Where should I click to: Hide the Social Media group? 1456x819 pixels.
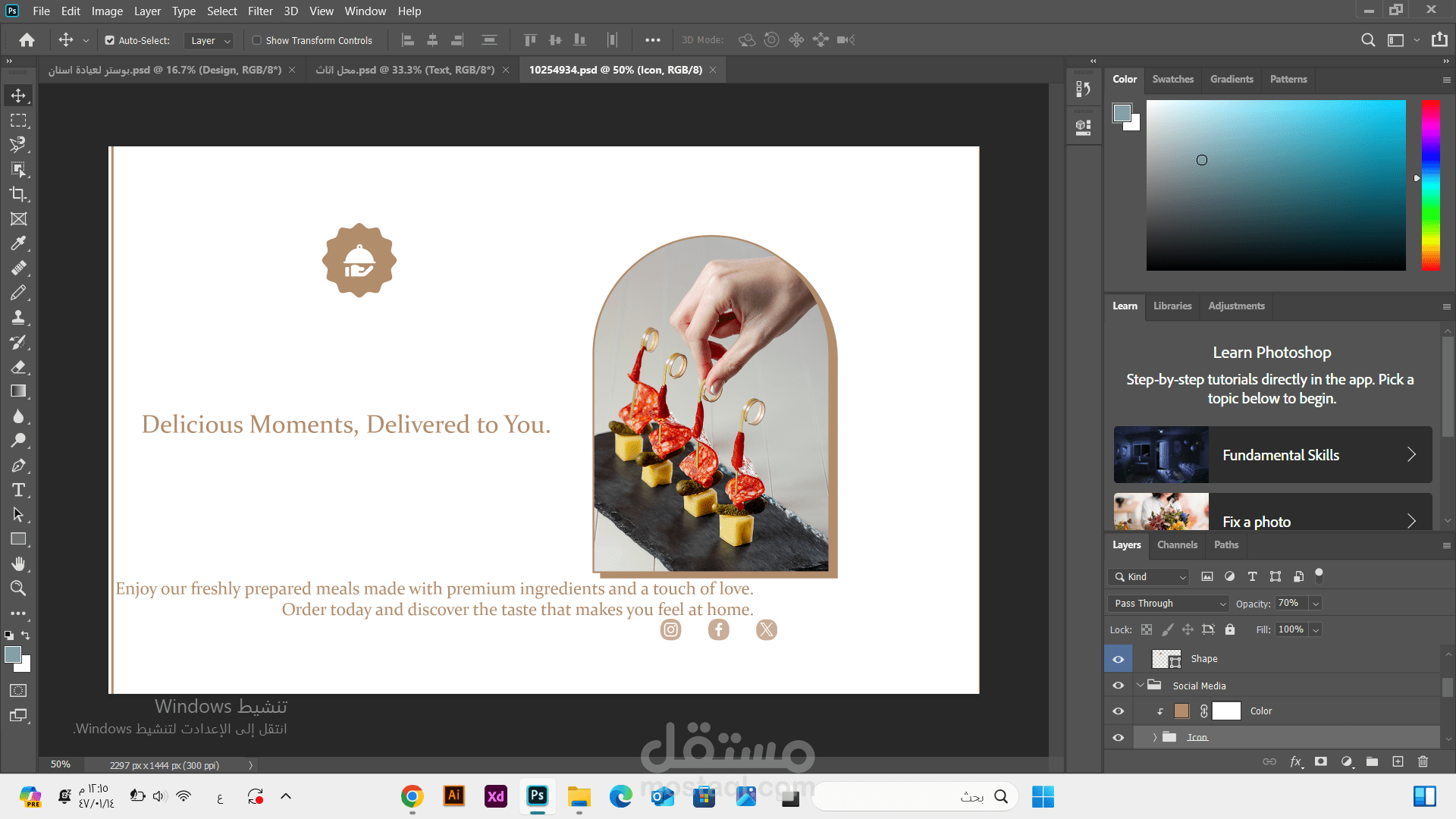click(1118, 686)
